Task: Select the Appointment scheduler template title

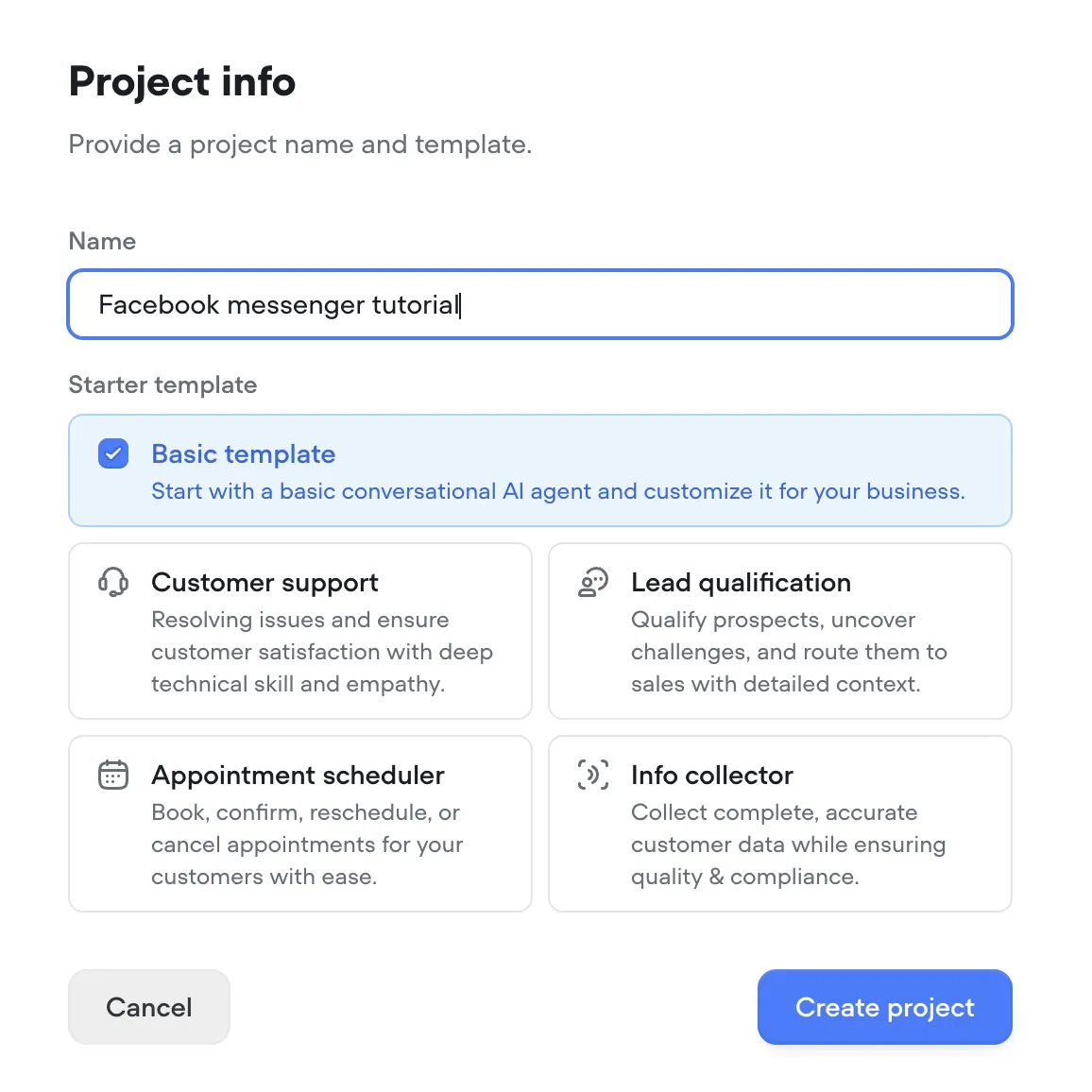Action: [299, 776]
